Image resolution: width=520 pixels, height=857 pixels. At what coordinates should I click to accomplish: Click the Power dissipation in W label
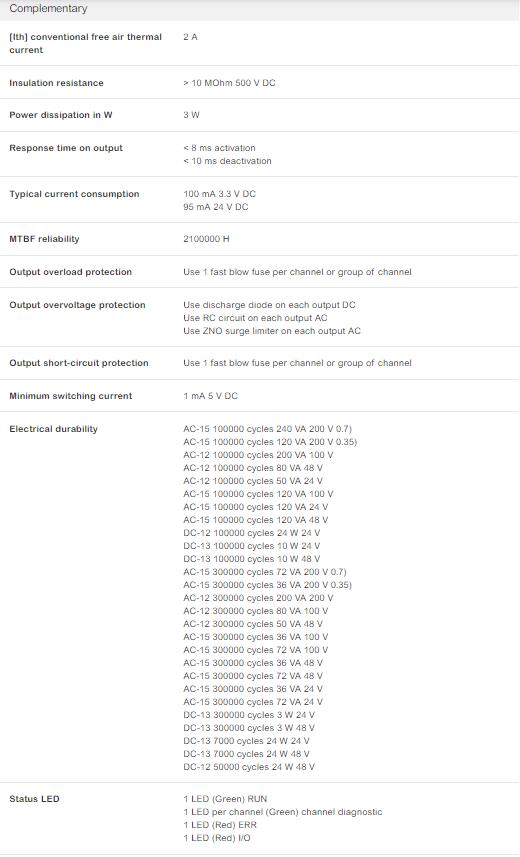(61, 115)
